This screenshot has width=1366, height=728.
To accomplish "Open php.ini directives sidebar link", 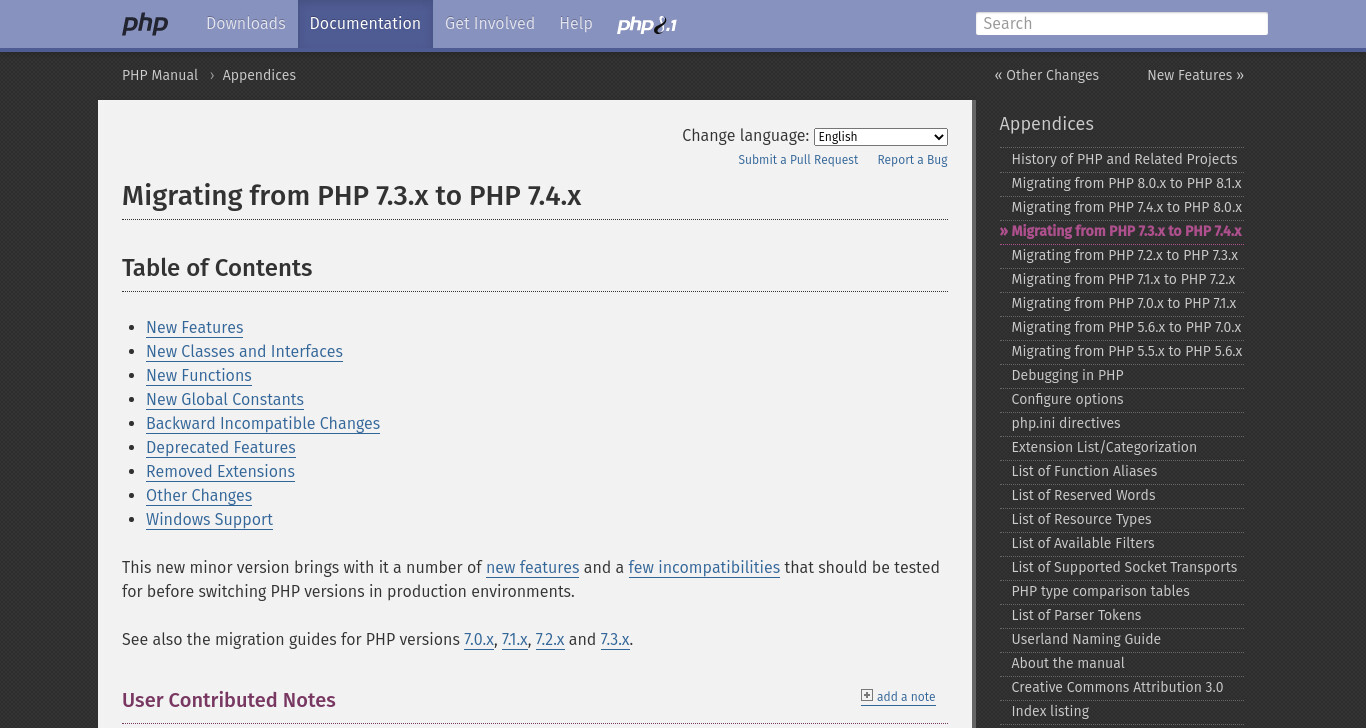I will [1065, 424].
